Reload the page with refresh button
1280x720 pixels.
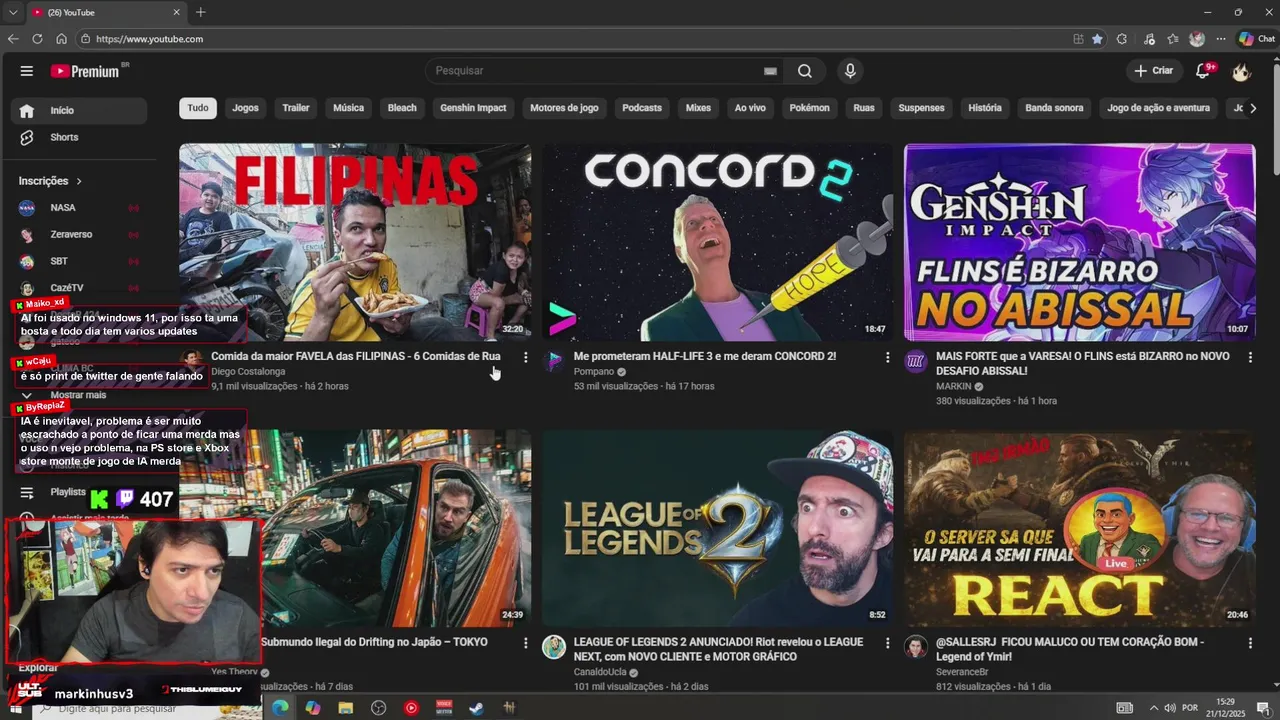[x=37, y=39]
